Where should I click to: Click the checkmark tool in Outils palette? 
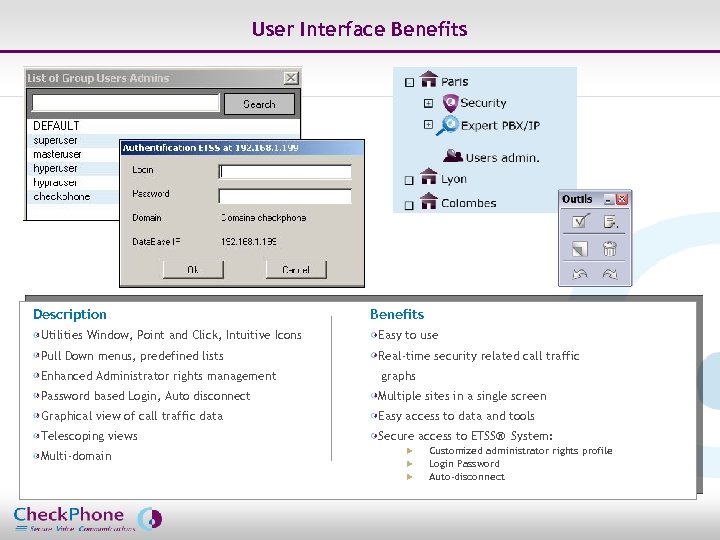click(580, 221)
